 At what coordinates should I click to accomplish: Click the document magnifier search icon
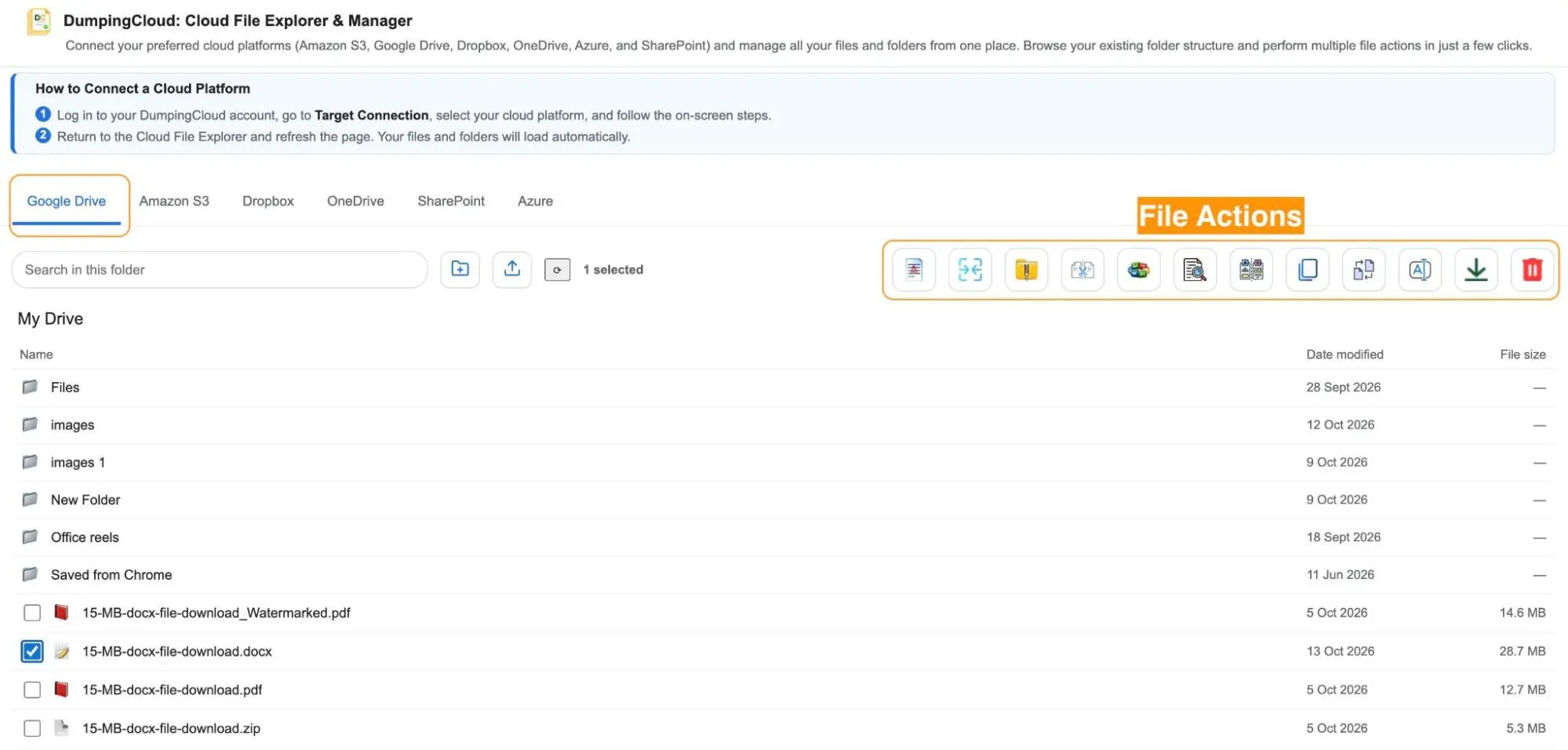pos(1195,270)
